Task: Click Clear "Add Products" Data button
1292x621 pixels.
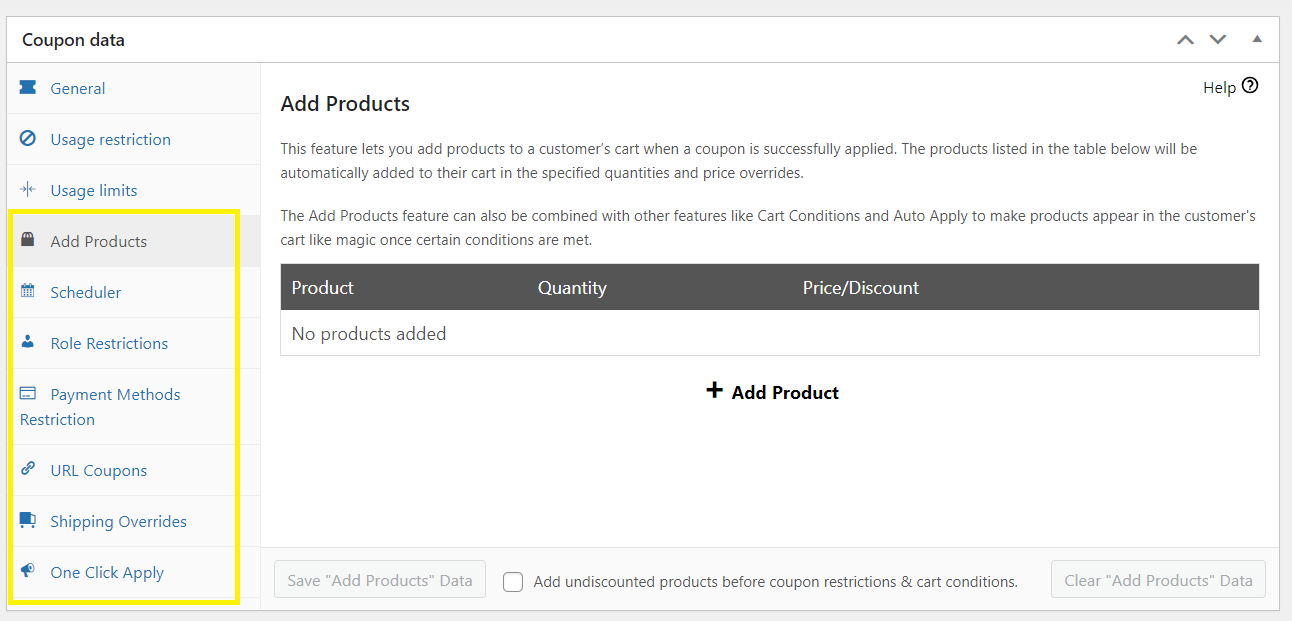Action: tap(1158, 580)
